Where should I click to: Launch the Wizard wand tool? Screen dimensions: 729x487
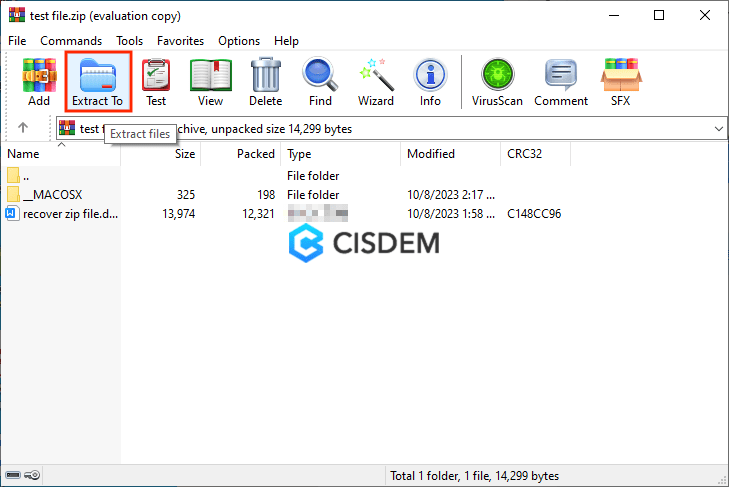tap(376, 82)
